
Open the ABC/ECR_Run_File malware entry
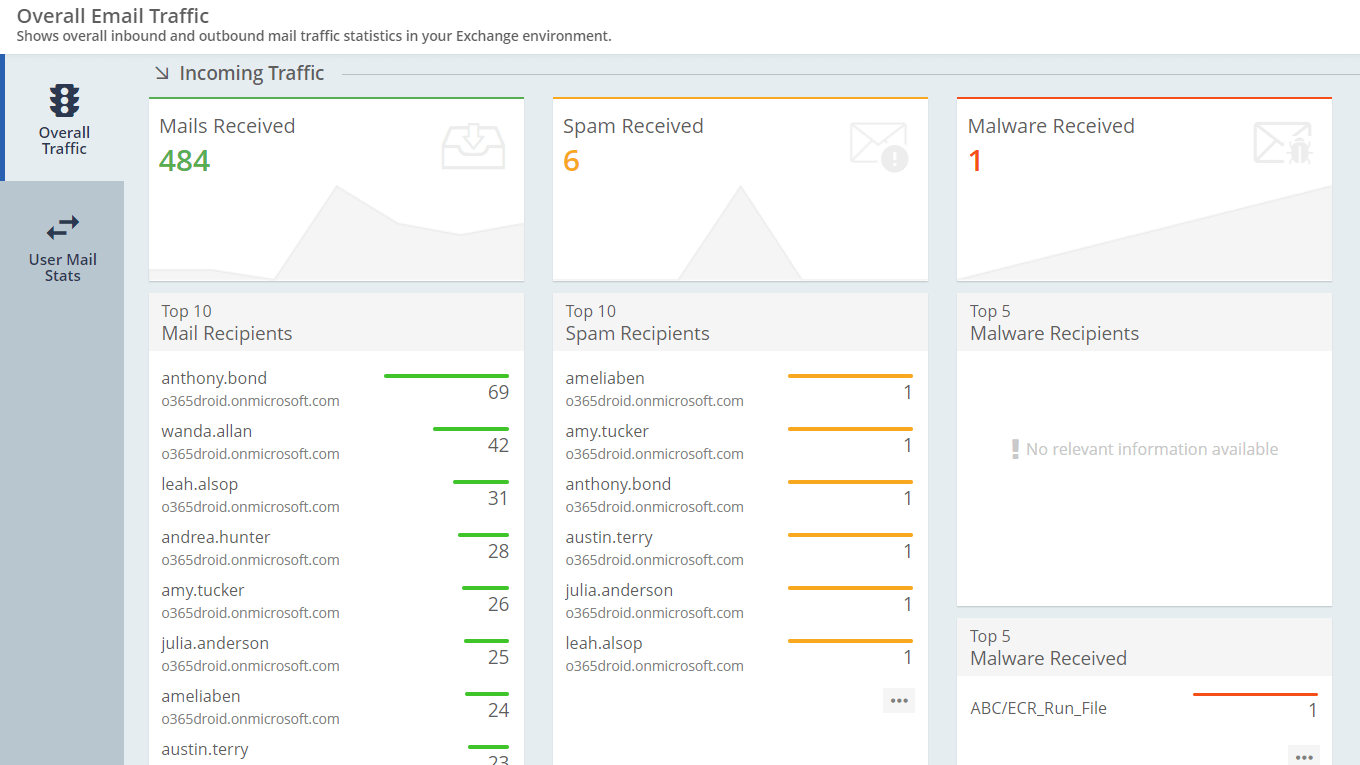point(1037,708)
